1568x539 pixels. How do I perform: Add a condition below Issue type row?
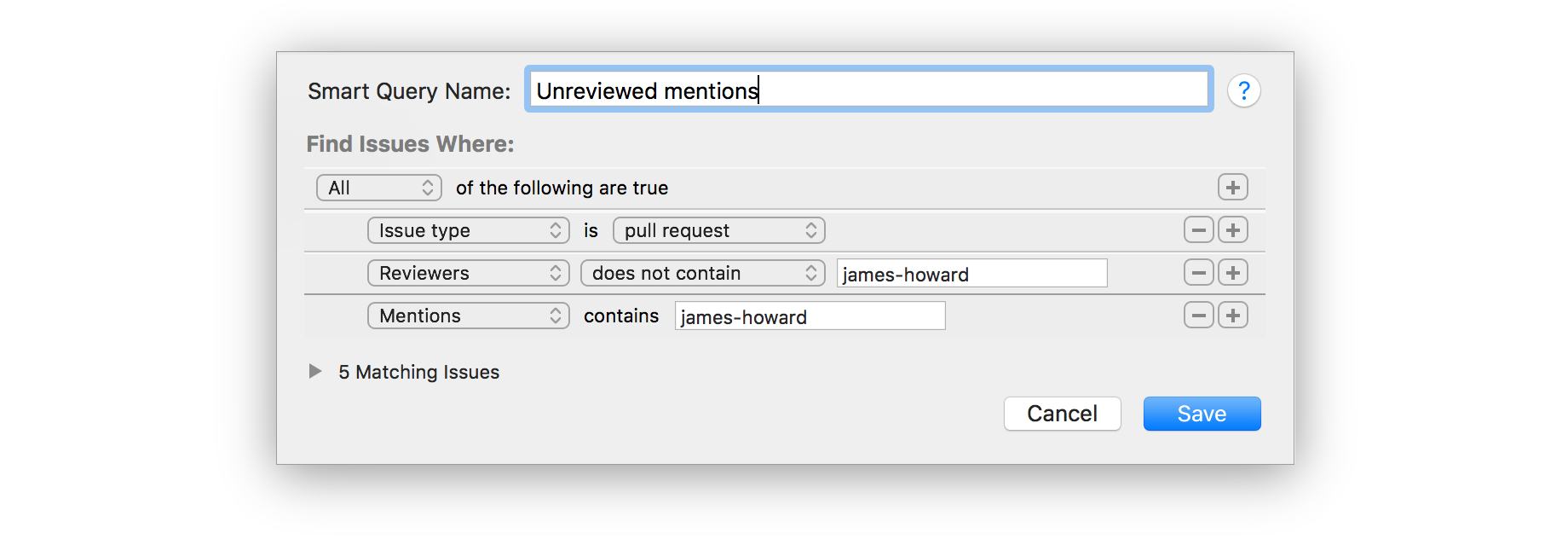coord(1232,229)
